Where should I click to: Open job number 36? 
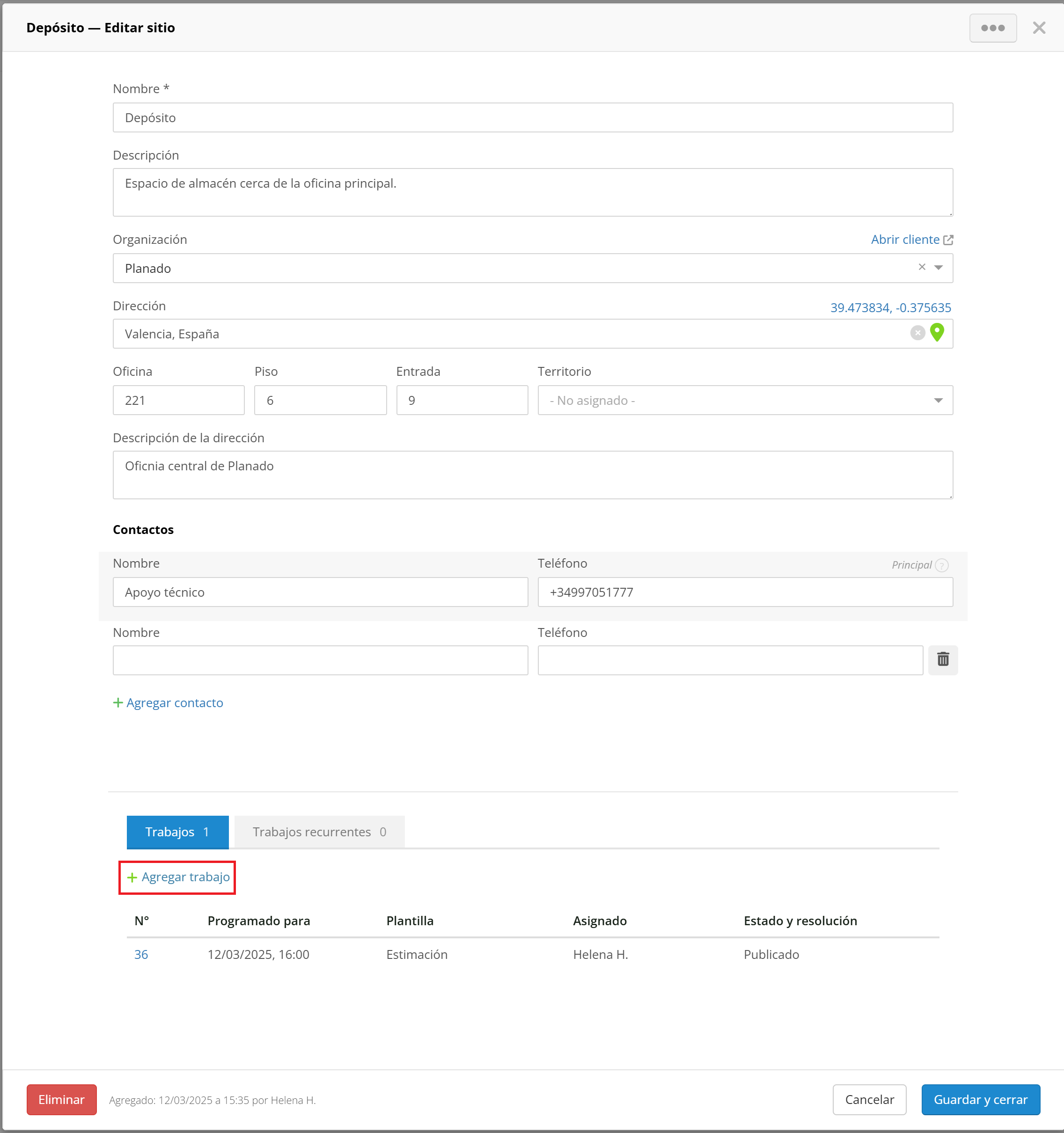point(141,954)
